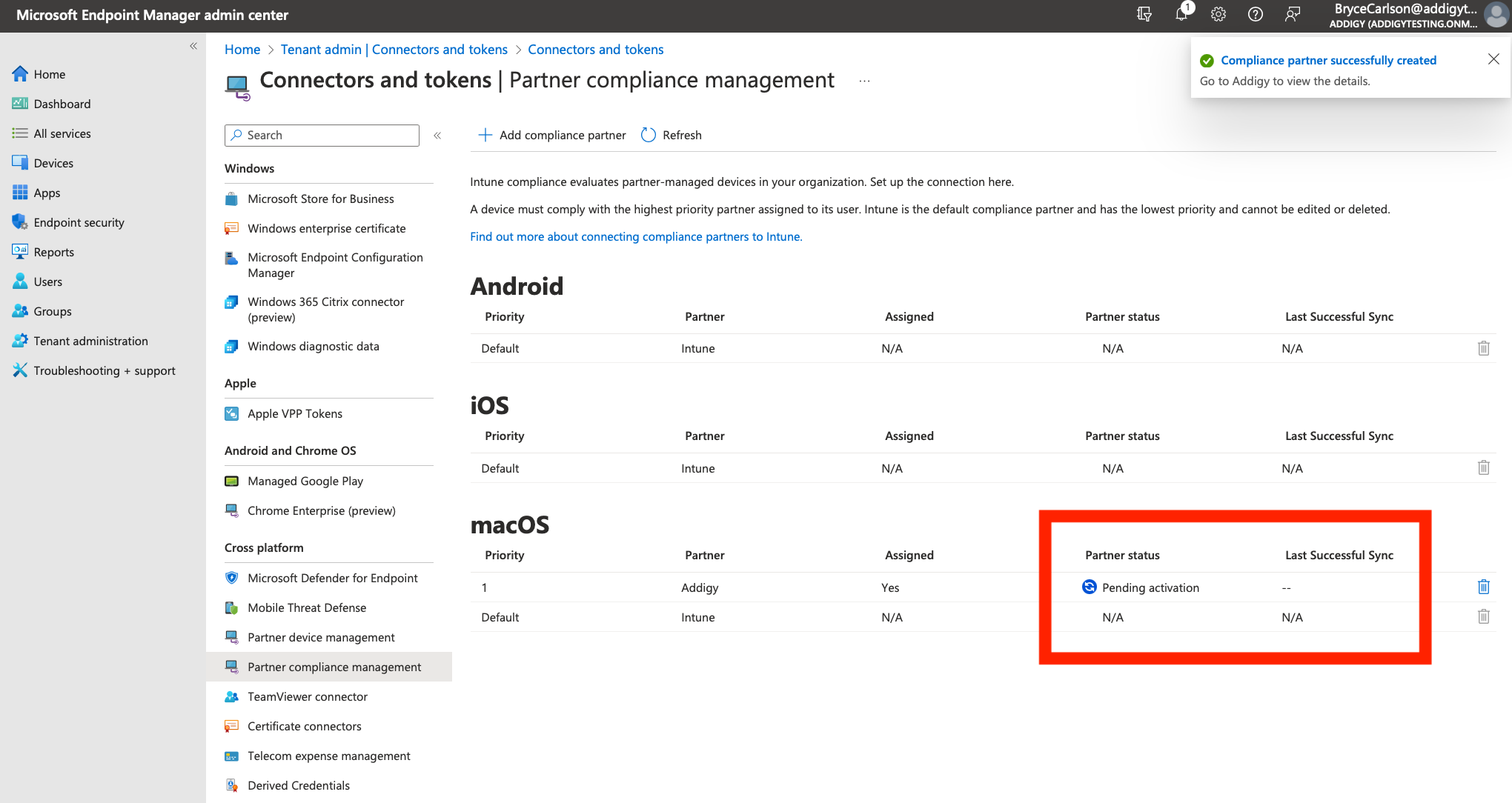Open the help question mark icon
Image resolution: width=1512 pixels, height=803 pixels.
[1255, 14]
